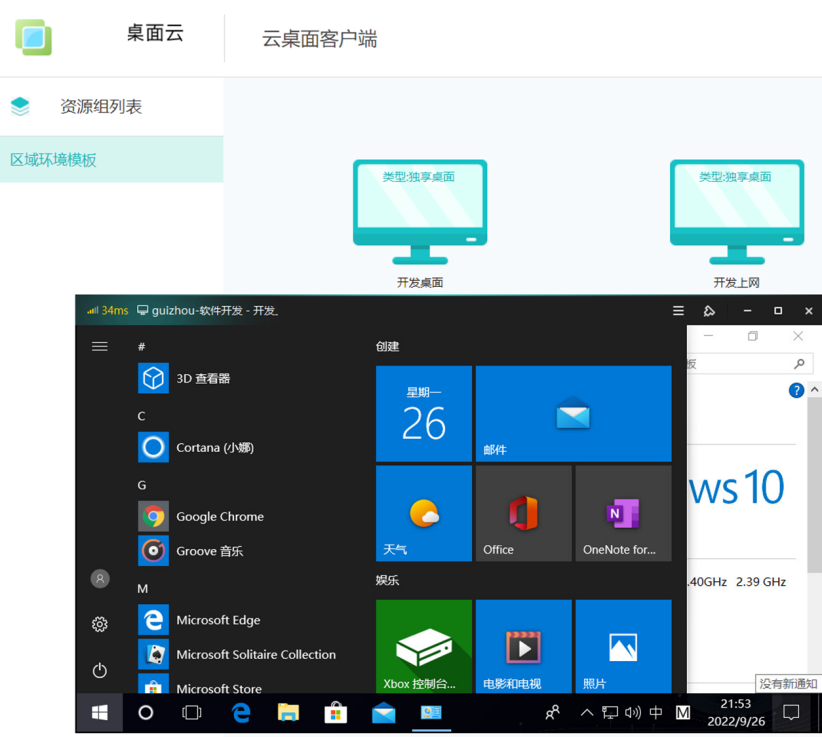Open the Xbox 控制台 tile

(x=424, y=646)
